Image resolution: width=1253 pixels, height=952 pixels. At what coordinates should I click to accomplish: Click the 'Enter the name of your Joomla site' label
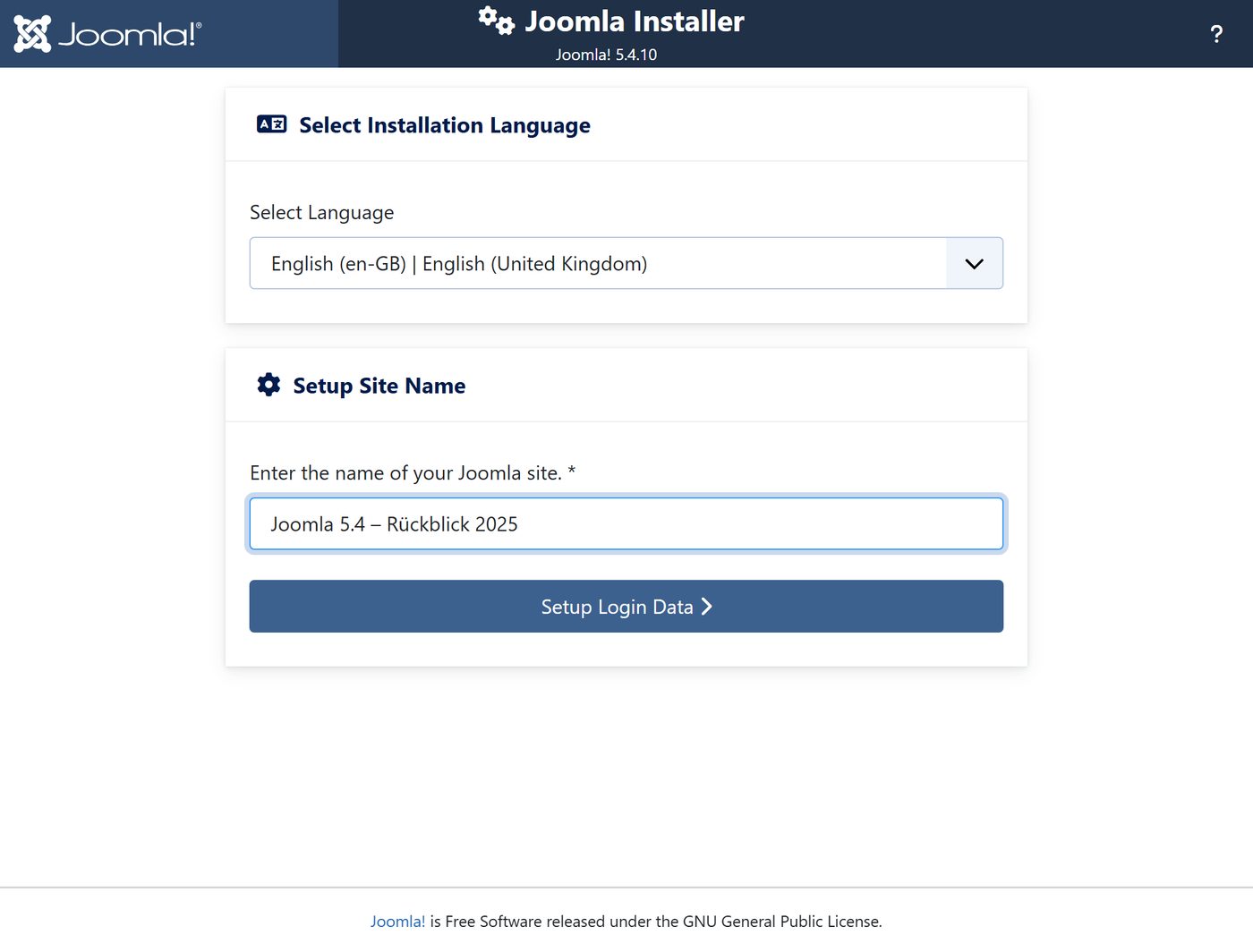pyautogui.click(x=413, y=473)
